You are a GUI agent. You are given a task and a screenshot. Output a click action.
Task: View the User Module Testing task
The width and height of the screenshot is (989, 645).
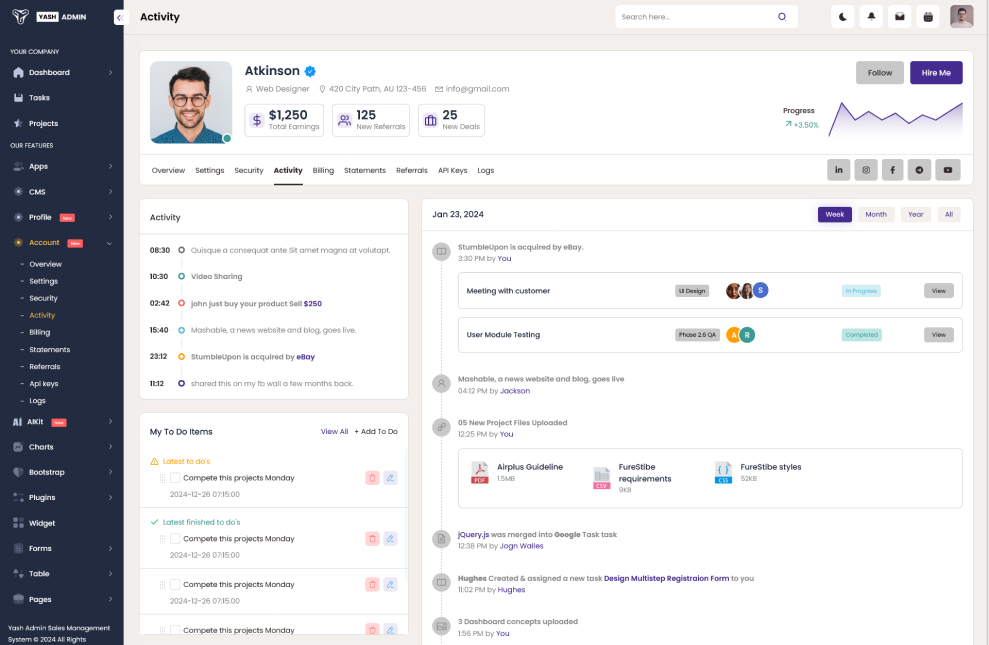[939, 335]
